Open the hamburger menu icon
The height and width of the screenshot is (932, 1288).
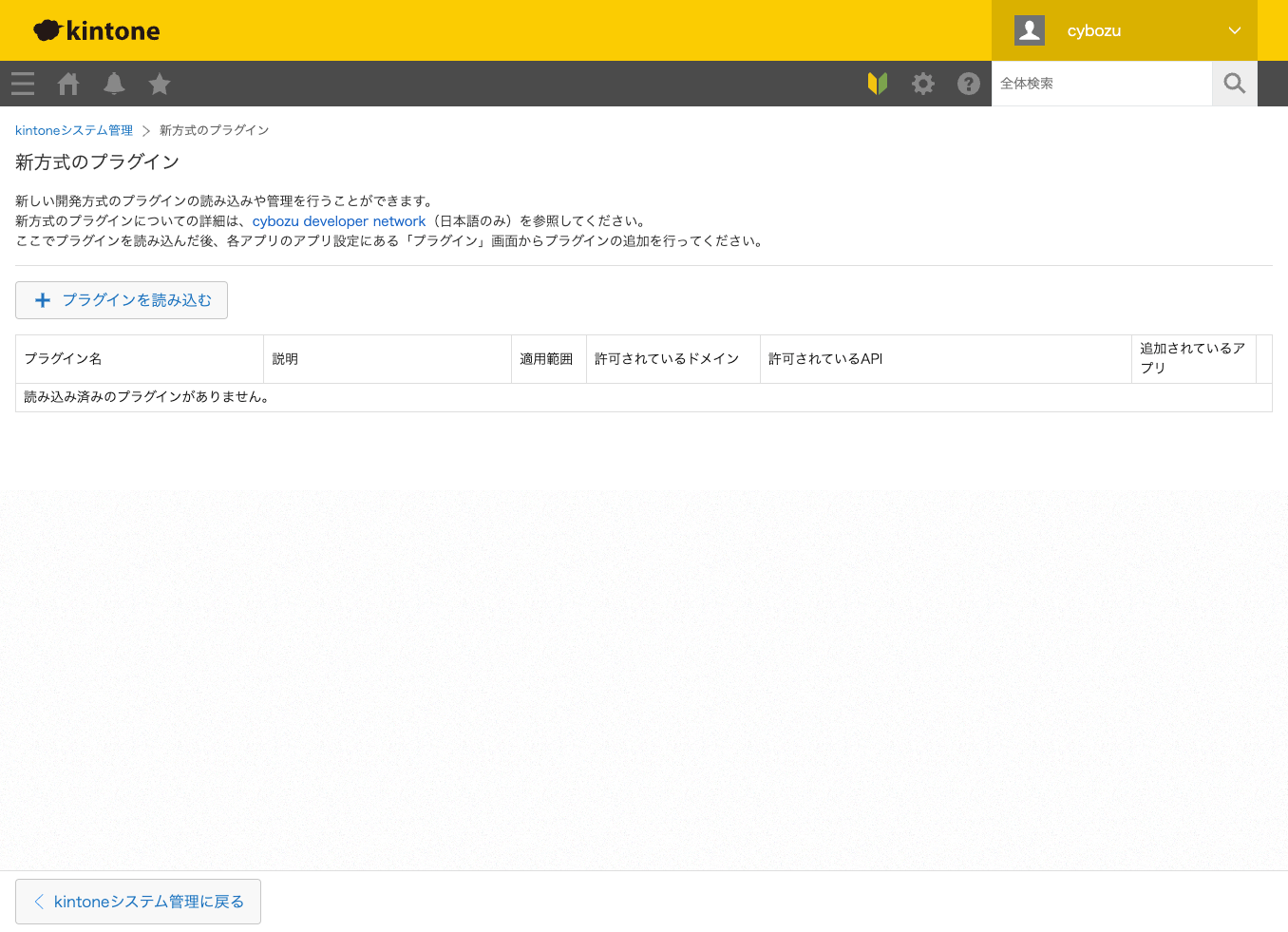pos(23,84)
